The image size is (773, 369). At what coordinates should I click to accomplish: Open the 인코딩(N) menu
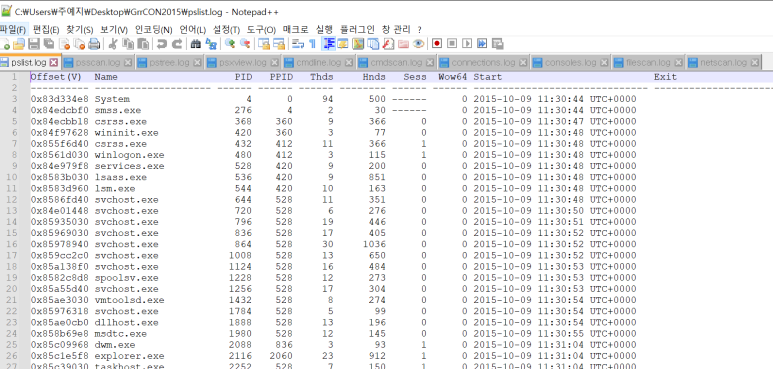[153, 30]
